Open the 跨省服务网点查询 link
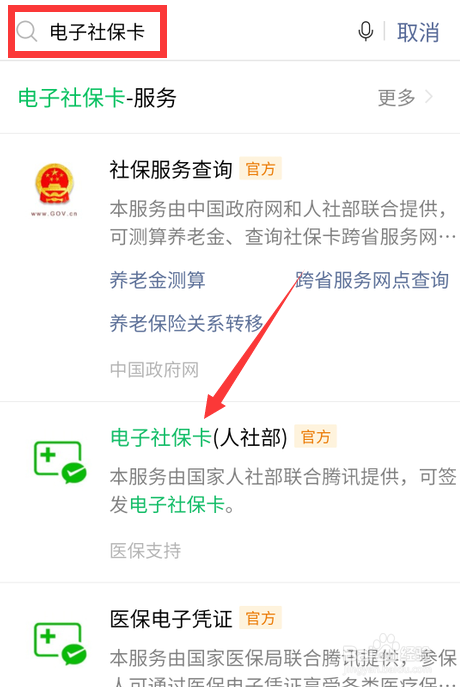The height and width of the screenshot is (687, 460). [372, 280]
